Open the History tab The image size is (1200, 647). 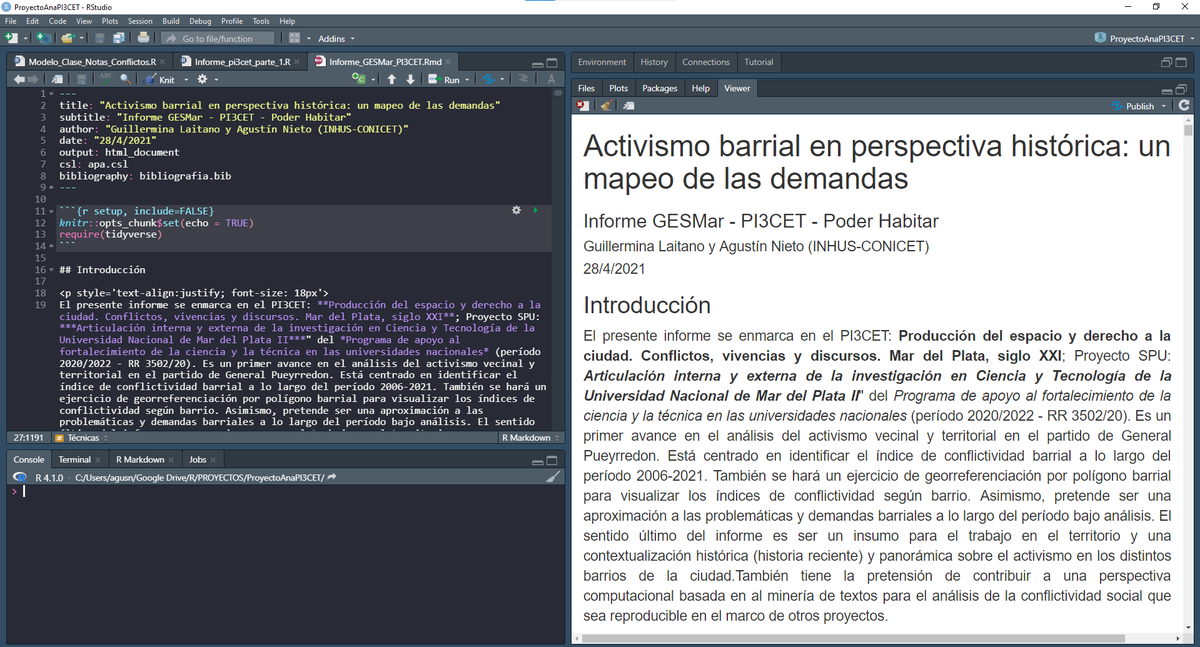(x=654, y=62)
